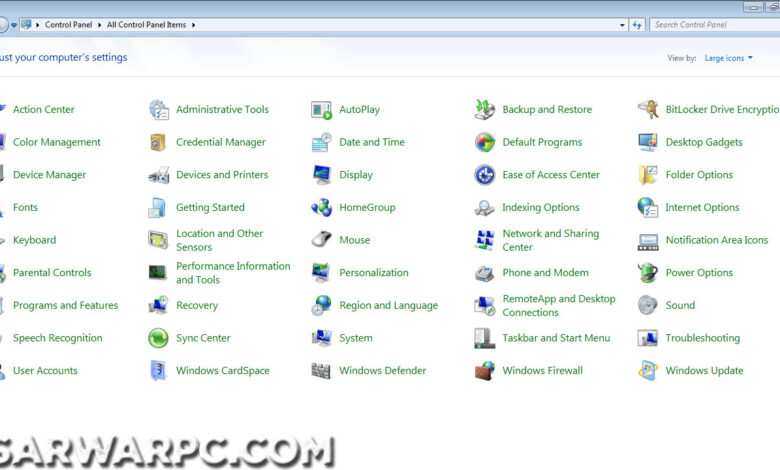Open the Windows Defender icon
Image resolution: width=780 pixels, height=470 pixels.
click(321, 371)
